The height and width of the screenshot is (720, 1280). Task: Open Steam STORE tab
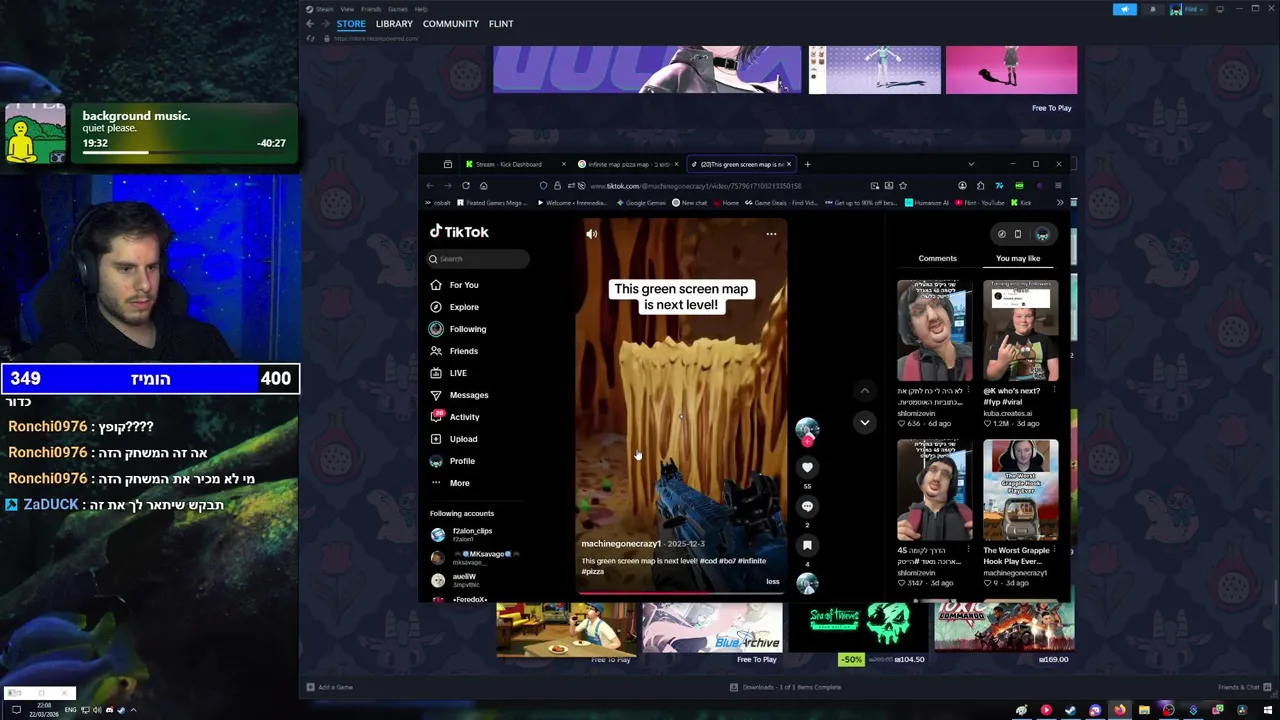(350, 24)
